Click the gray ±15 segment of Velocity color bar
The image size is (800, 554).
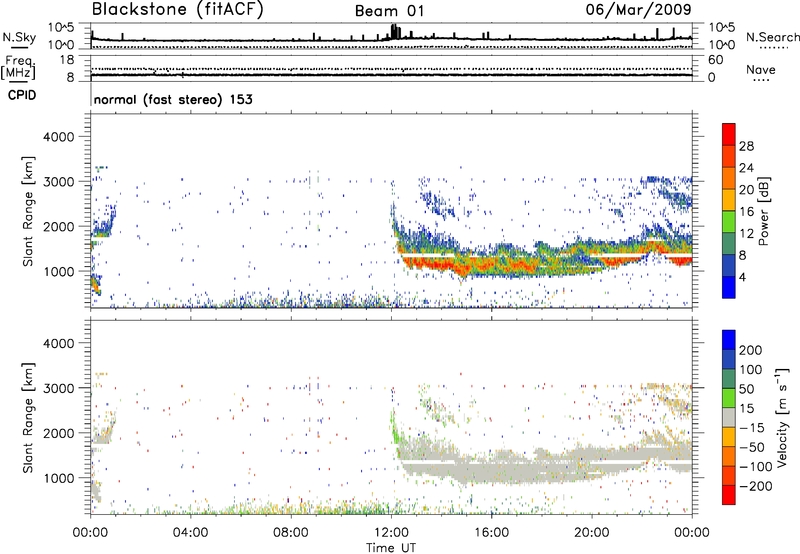click(729, 418)
